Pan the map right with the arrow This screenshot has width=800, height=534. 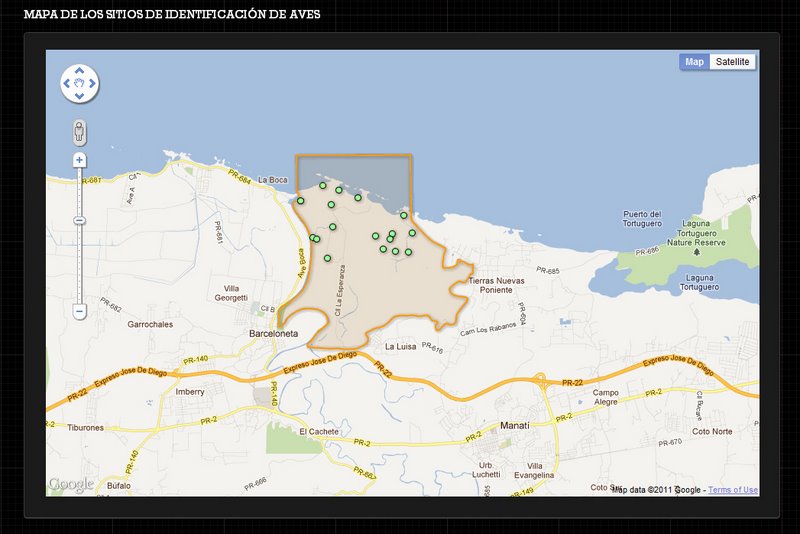pos(93,84)
